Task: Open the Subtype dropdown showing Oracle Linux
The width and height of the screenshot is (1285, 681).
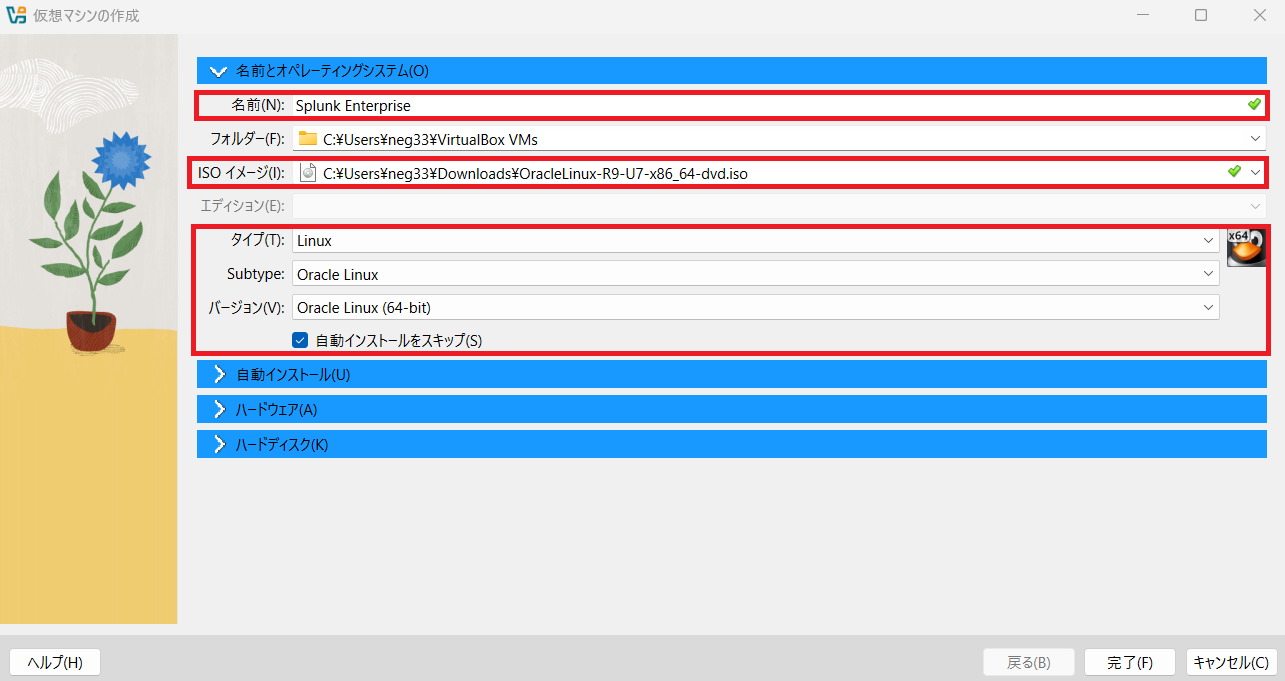Action: click(x=1208, y=274)
